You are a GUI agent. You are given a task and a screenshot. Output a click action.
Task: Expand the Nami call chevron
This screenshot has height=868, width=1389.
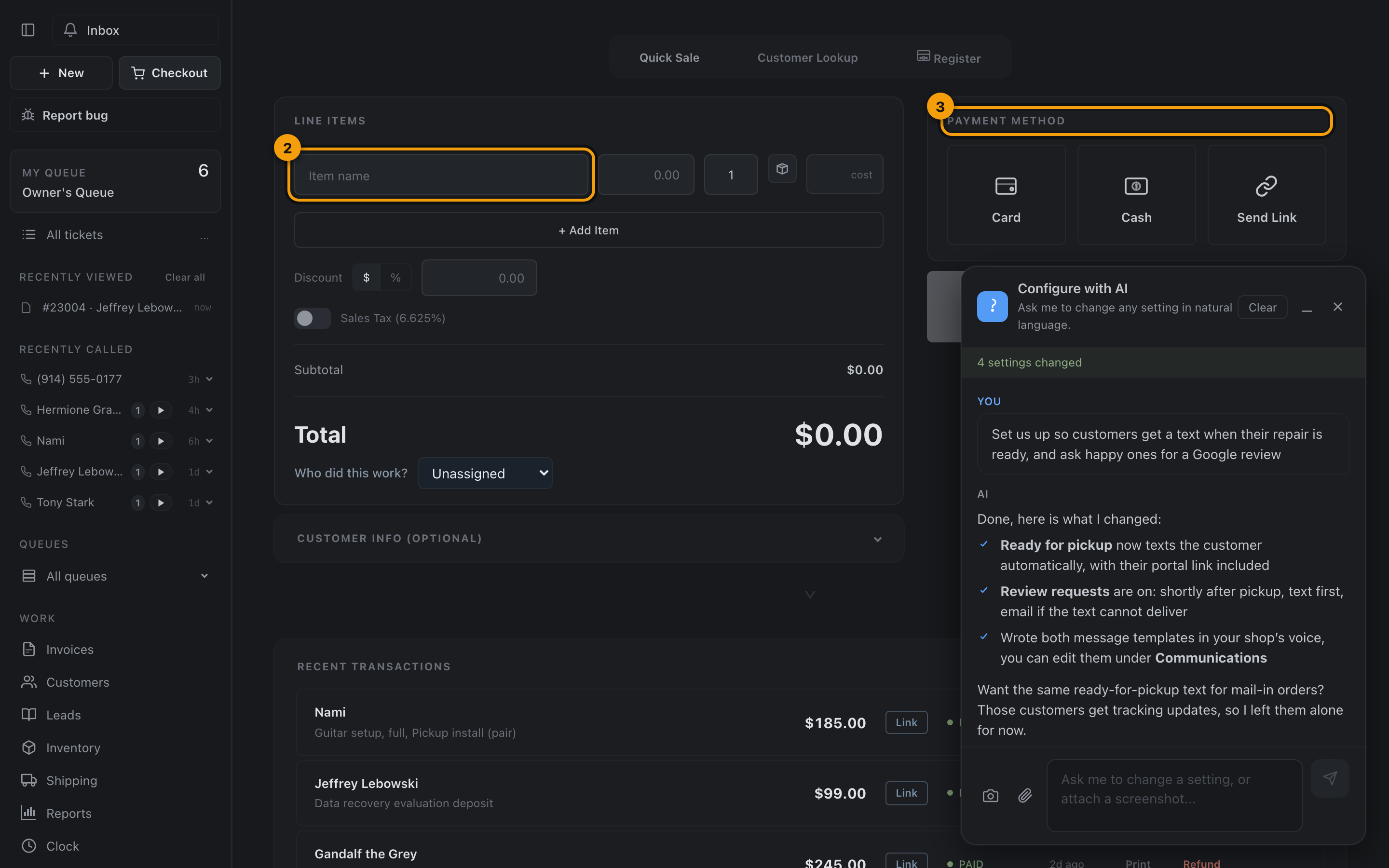[209, 441]
